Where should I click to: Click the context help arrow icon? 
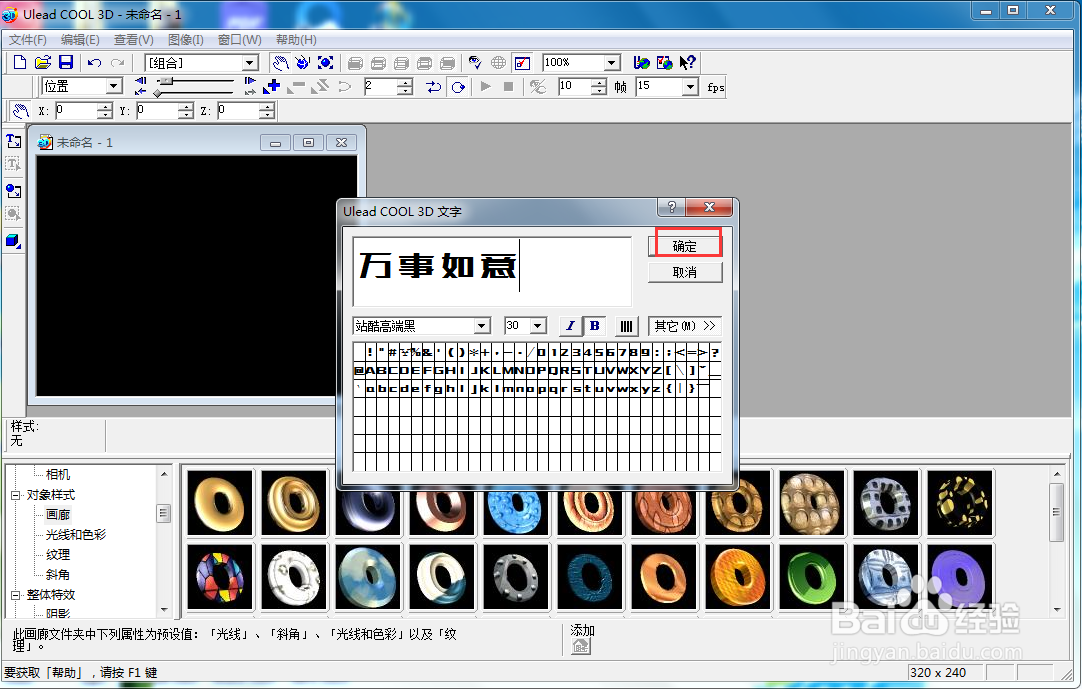[x=687, y=63]
